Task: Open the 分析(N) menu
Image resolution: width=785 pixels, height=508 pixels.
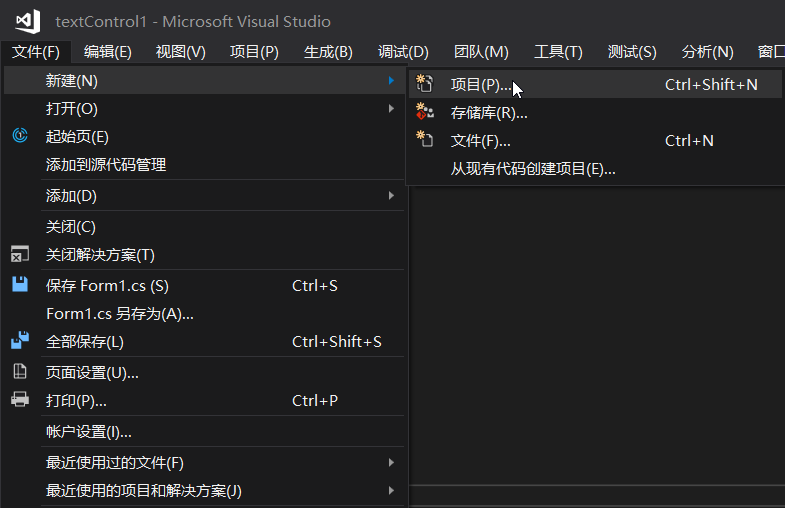Action: click(707, 52)
